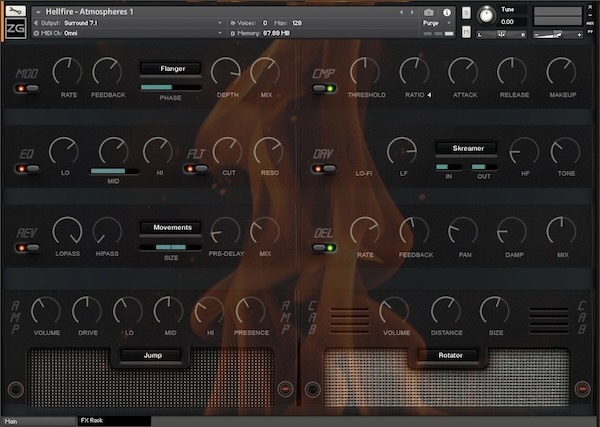Click the MOD MIX knob
Image resolution: width=600 pixels, height=427 pixels.
tap(265, 72)
